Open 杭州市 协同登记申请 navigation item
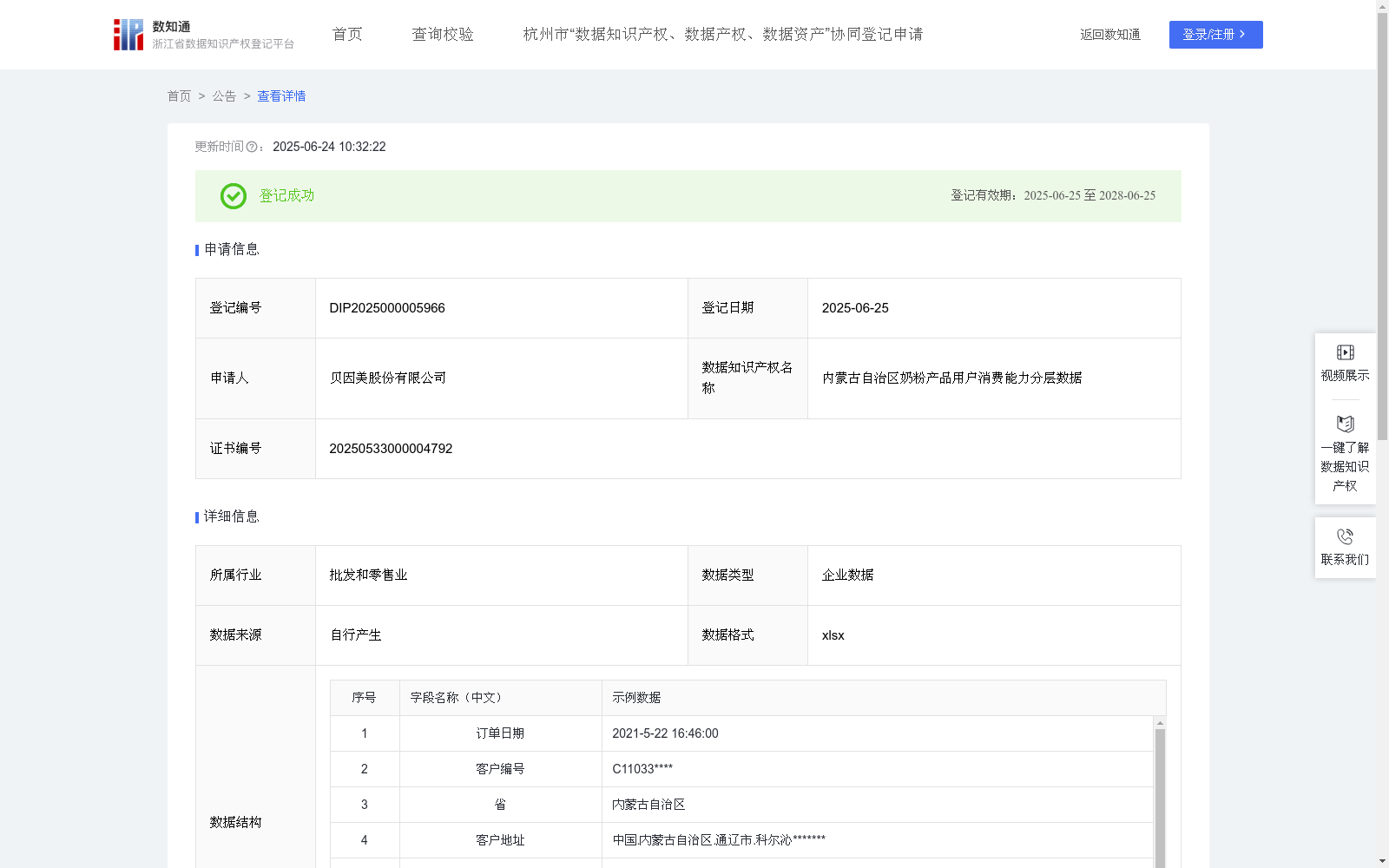 [x=722, y=34]
